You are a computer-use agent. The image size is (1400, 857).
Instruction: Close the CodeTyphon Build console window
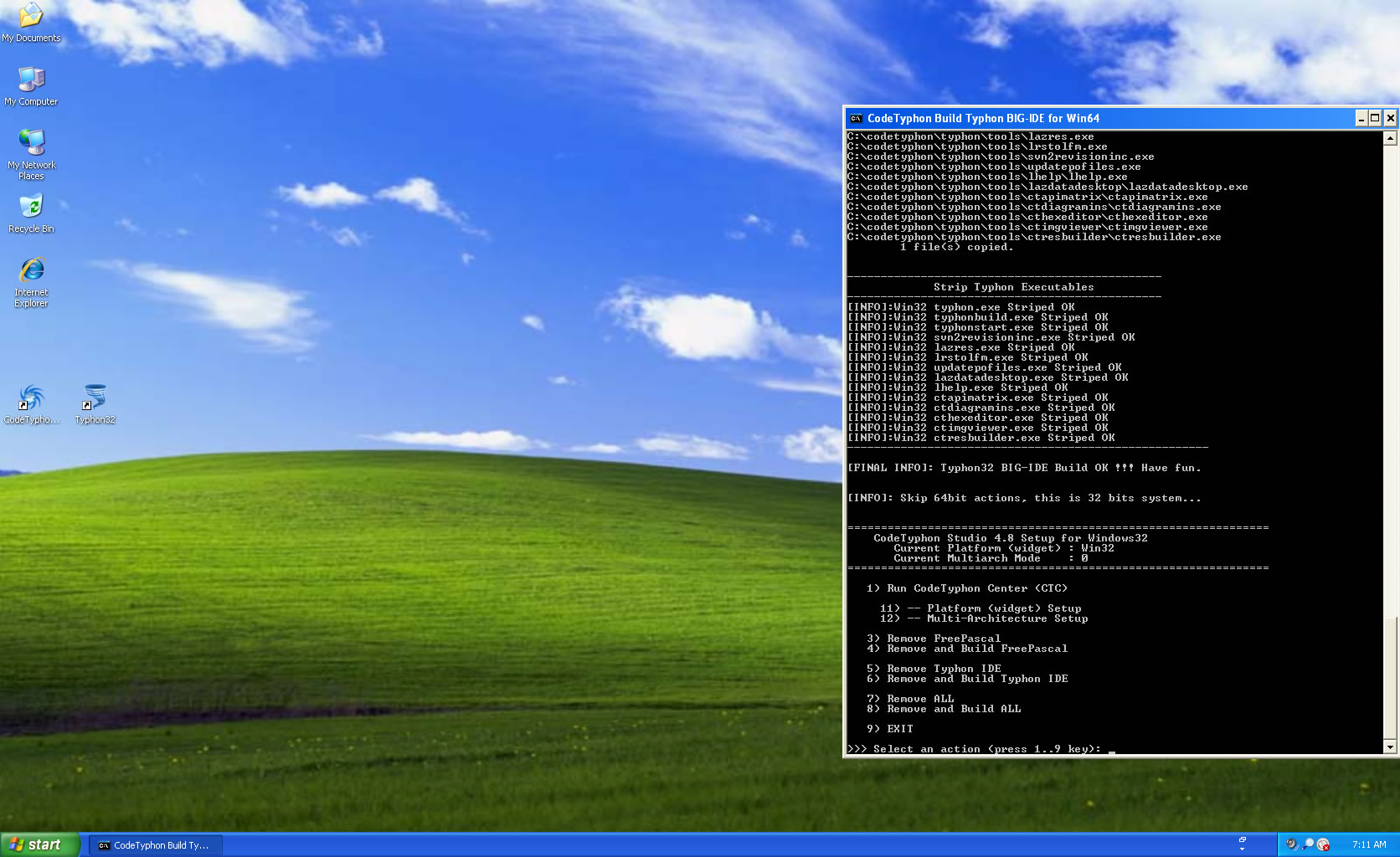point(1390,118)
